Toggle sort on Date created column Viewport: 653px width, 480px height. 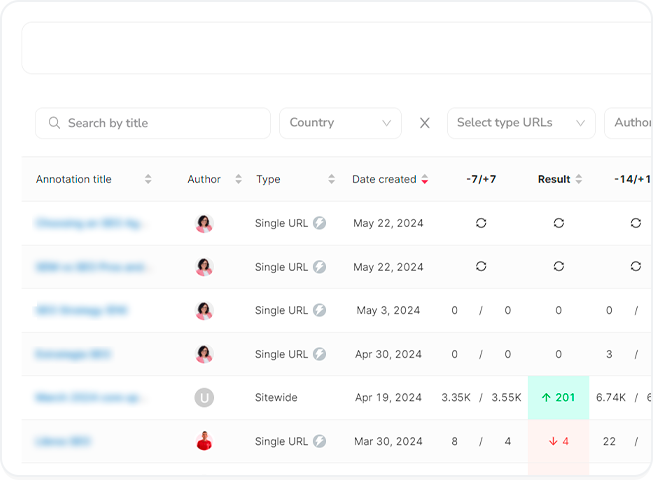[x=424, y=180]
